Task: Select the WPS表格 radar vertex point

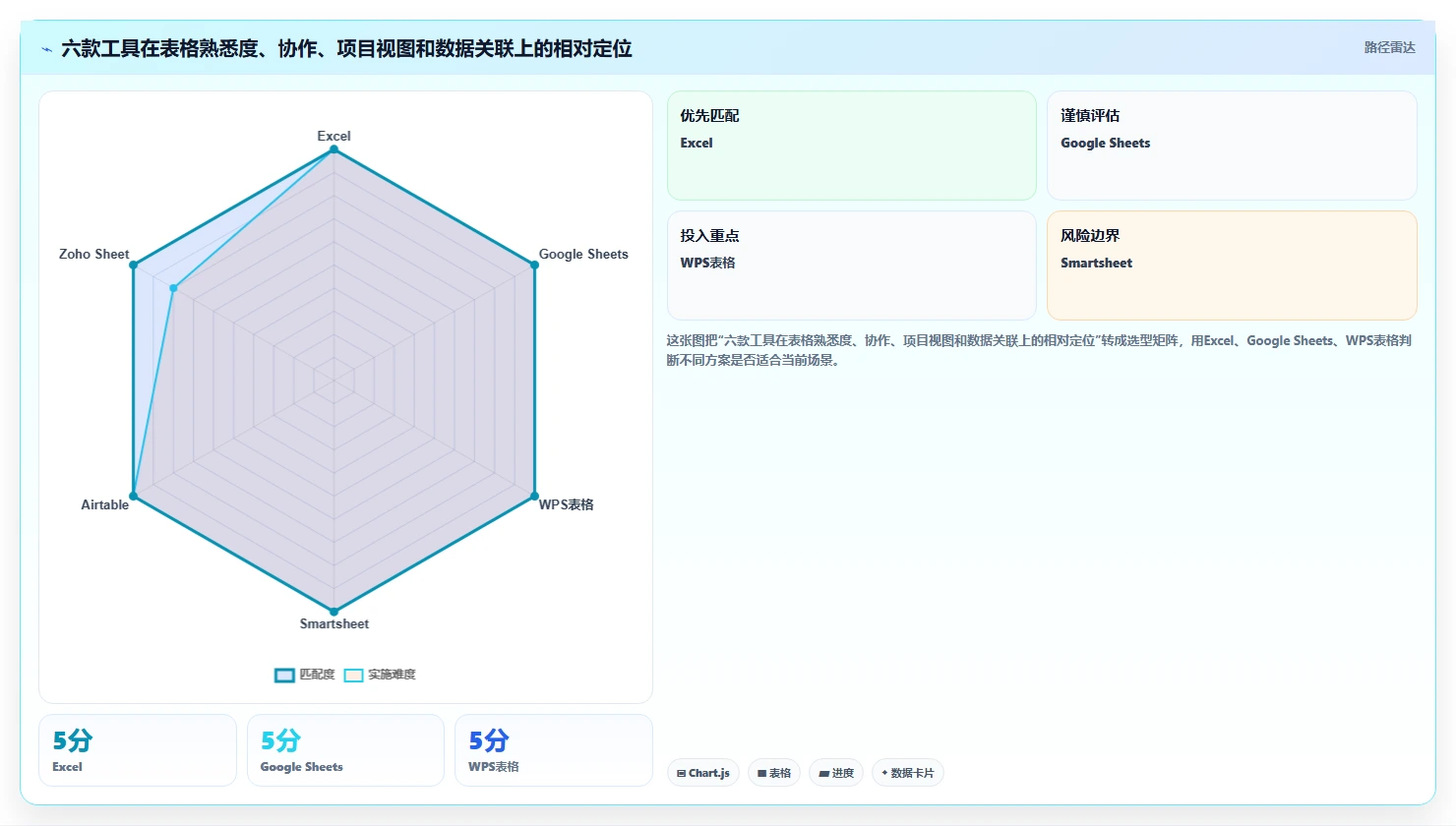Action: 534,497
